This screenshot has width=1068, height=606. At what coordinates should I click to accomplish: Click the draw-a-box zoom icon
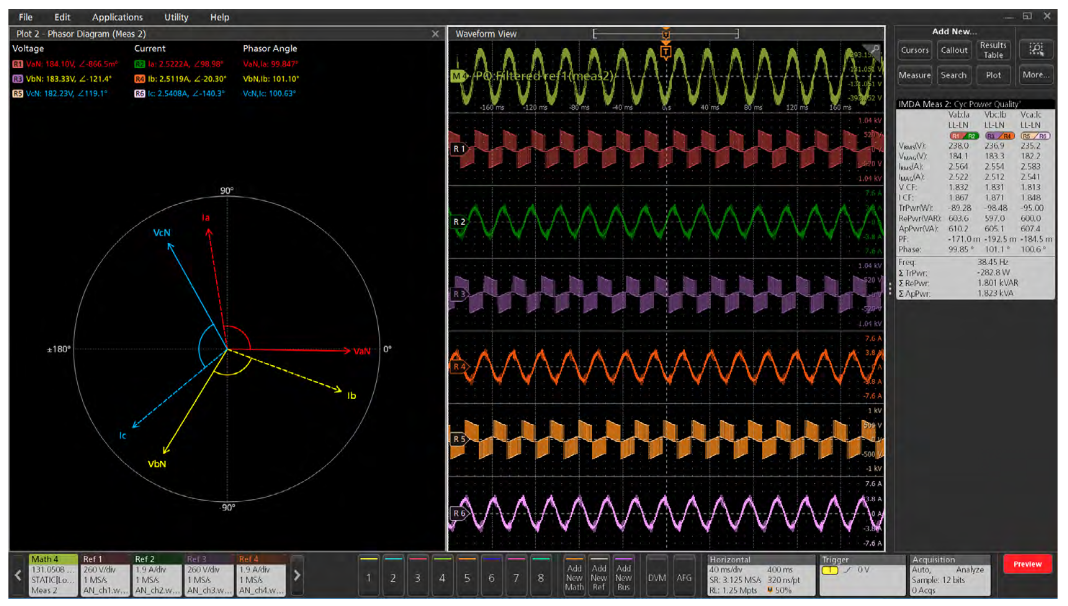click(x=1036, y=50)
